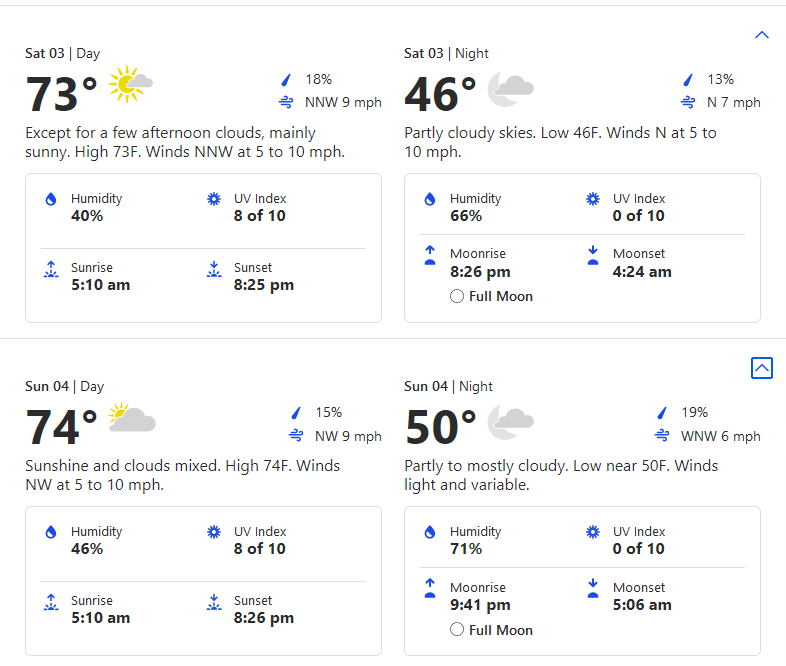This screenshot has height=666, width=786.
Task: Click the partly cloudy icon for Sun 04 Day
Action: coord(132,417)
